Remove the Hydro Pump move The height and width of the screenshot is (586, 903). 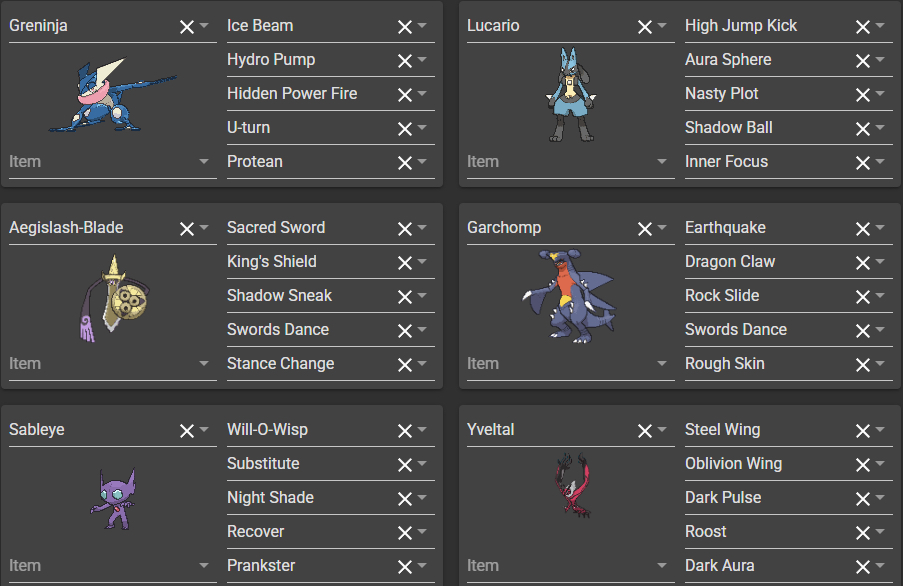coord(405,60)
